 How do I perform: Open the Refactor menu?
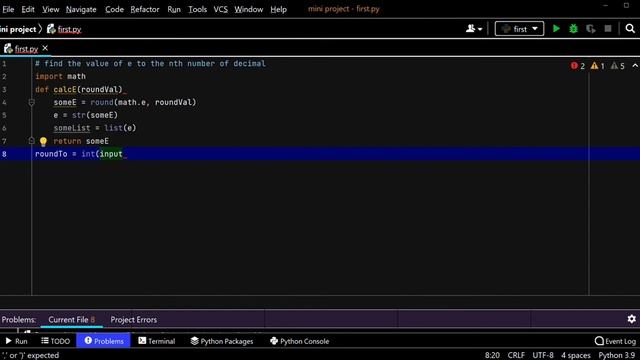[x=145, y=9]
